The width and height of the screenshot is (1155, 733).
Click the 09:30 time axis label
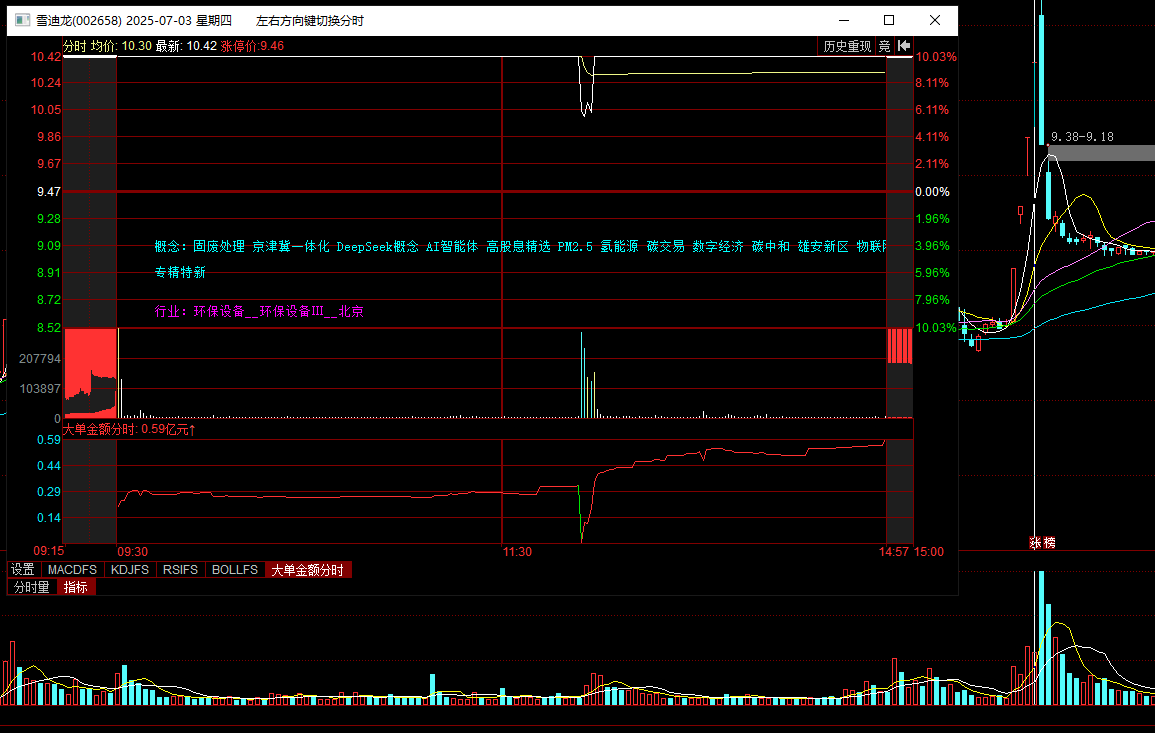(x=133, y=552)
